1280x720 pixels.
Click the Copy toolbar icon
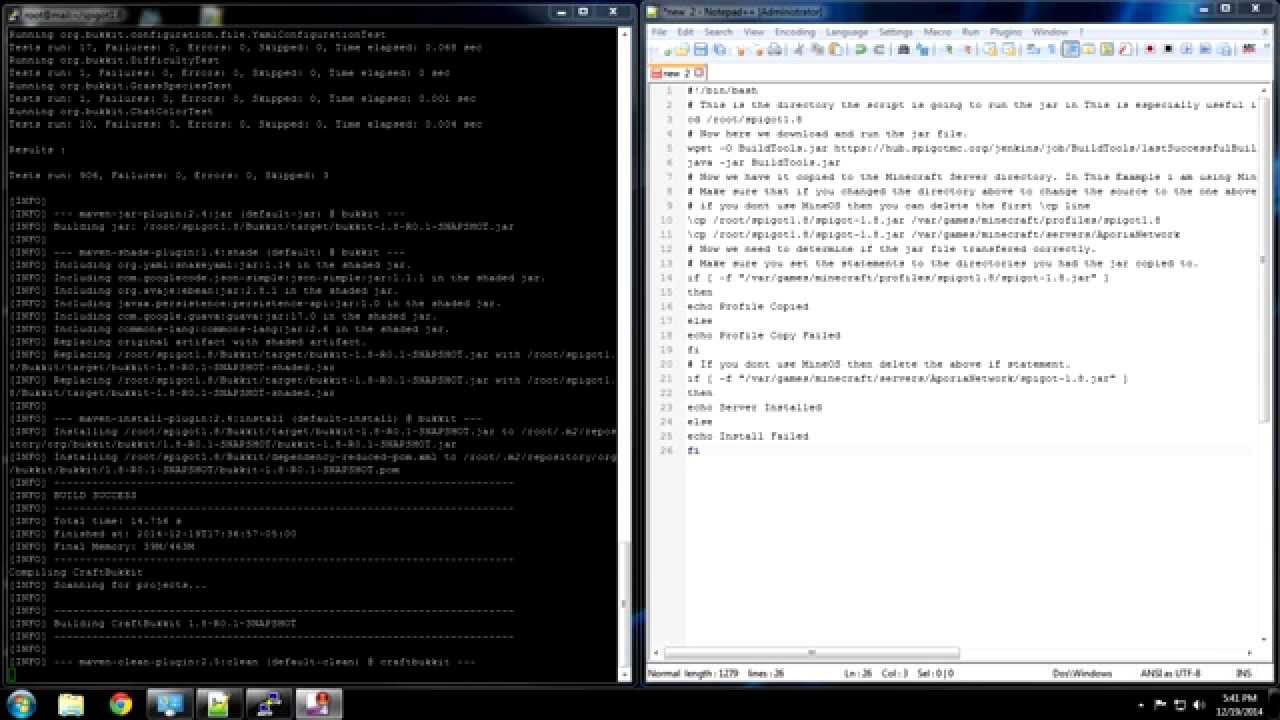click(817, 49)
